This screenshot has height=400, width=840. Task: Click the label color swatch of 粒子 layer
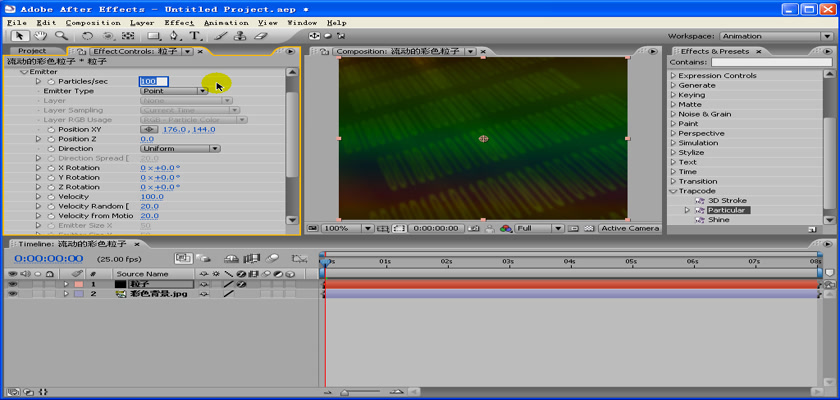(x=79, y=284)
